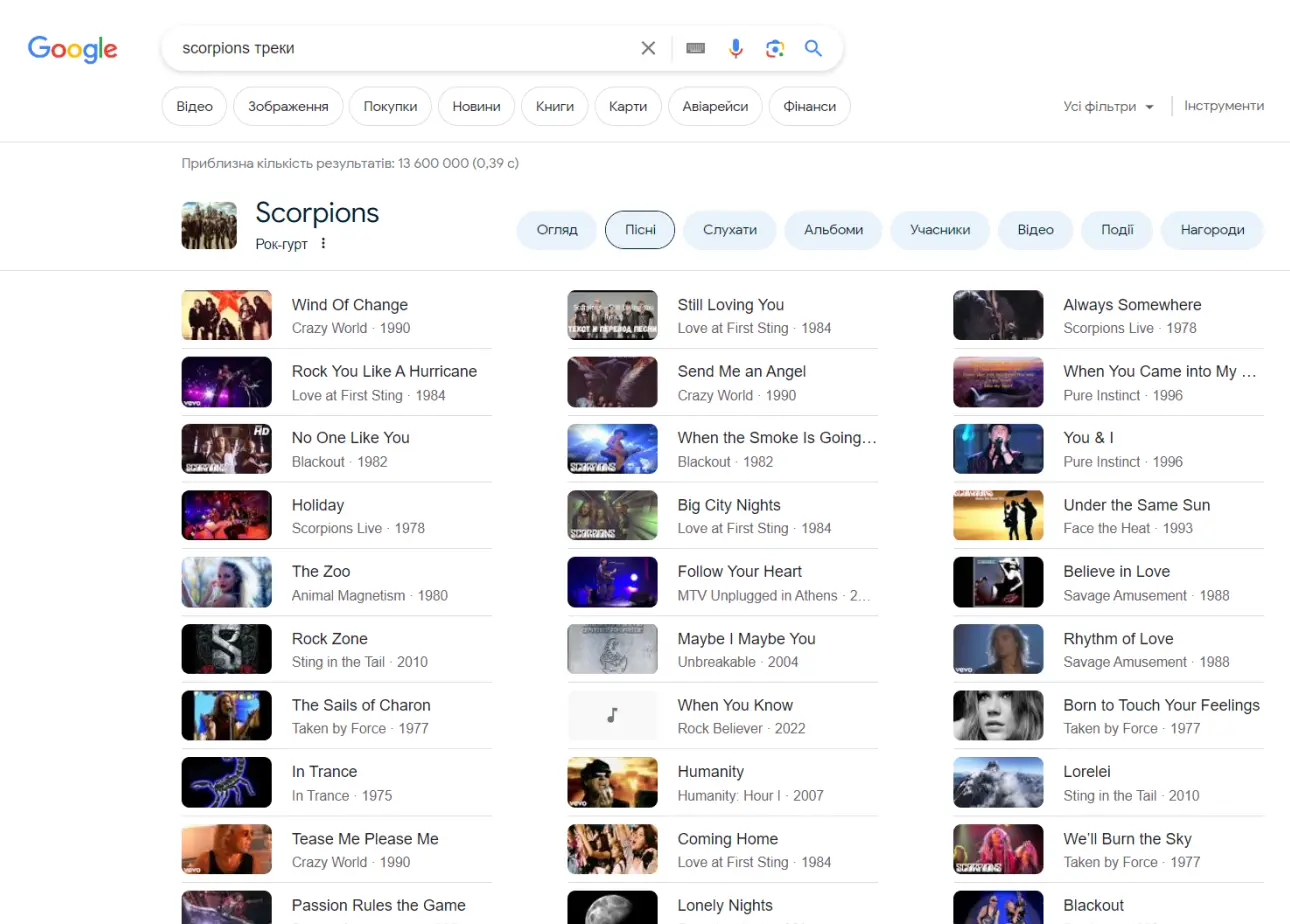Viewport: 1290px width, 924px height.
Task: Open the song Coming Home
Action: click(x=723, y=849)
